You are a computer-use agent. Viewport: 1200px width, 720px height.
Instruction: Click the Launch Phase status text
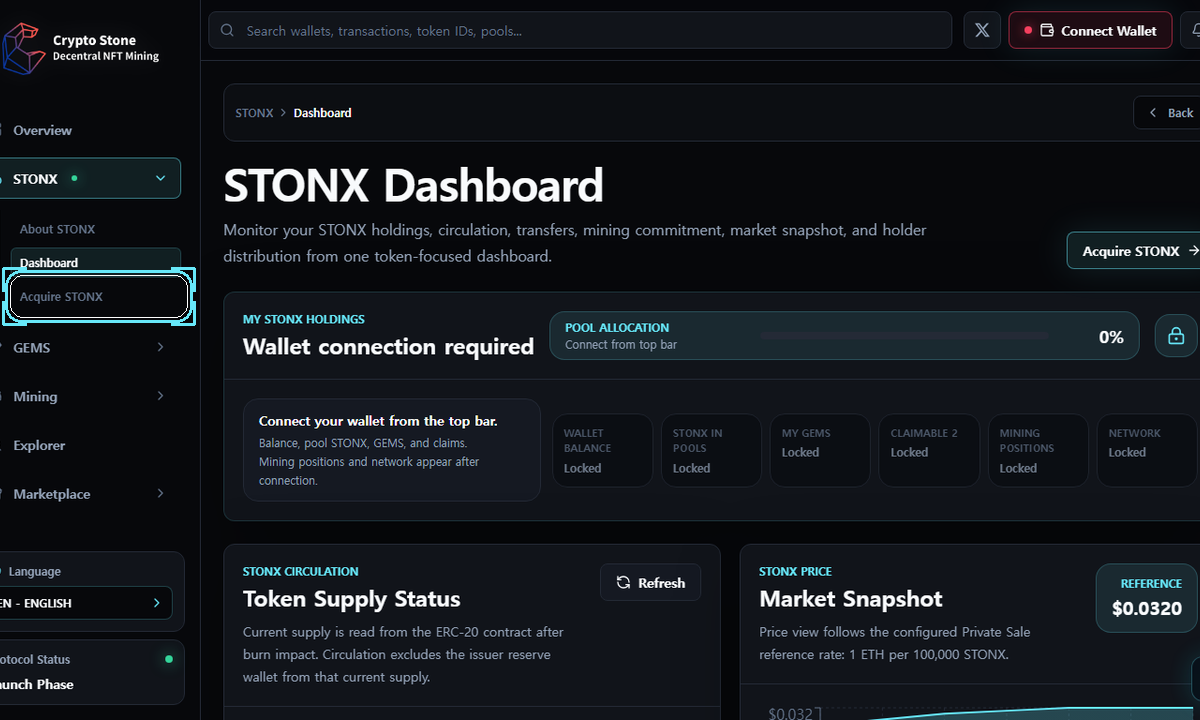37,685
